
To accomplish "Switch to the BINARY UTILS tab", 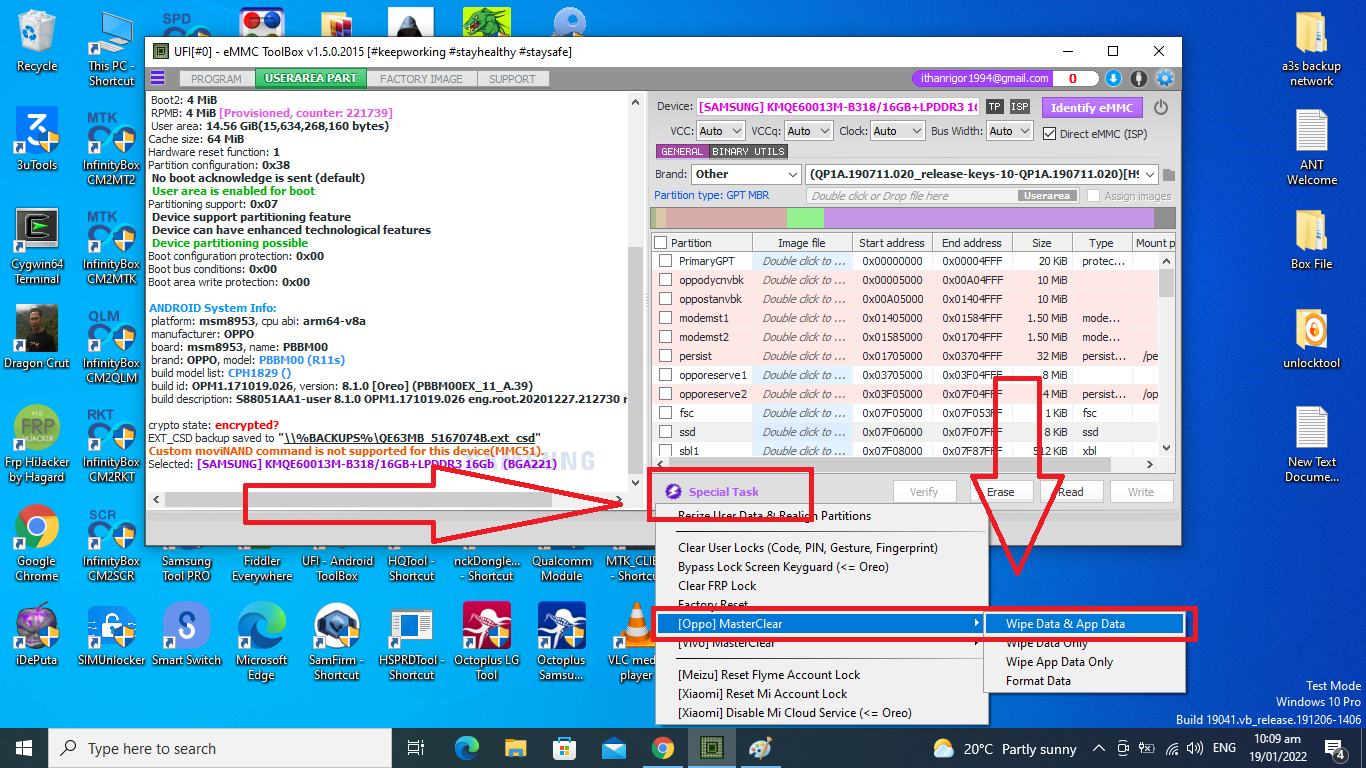I will (x=748, y=152).
